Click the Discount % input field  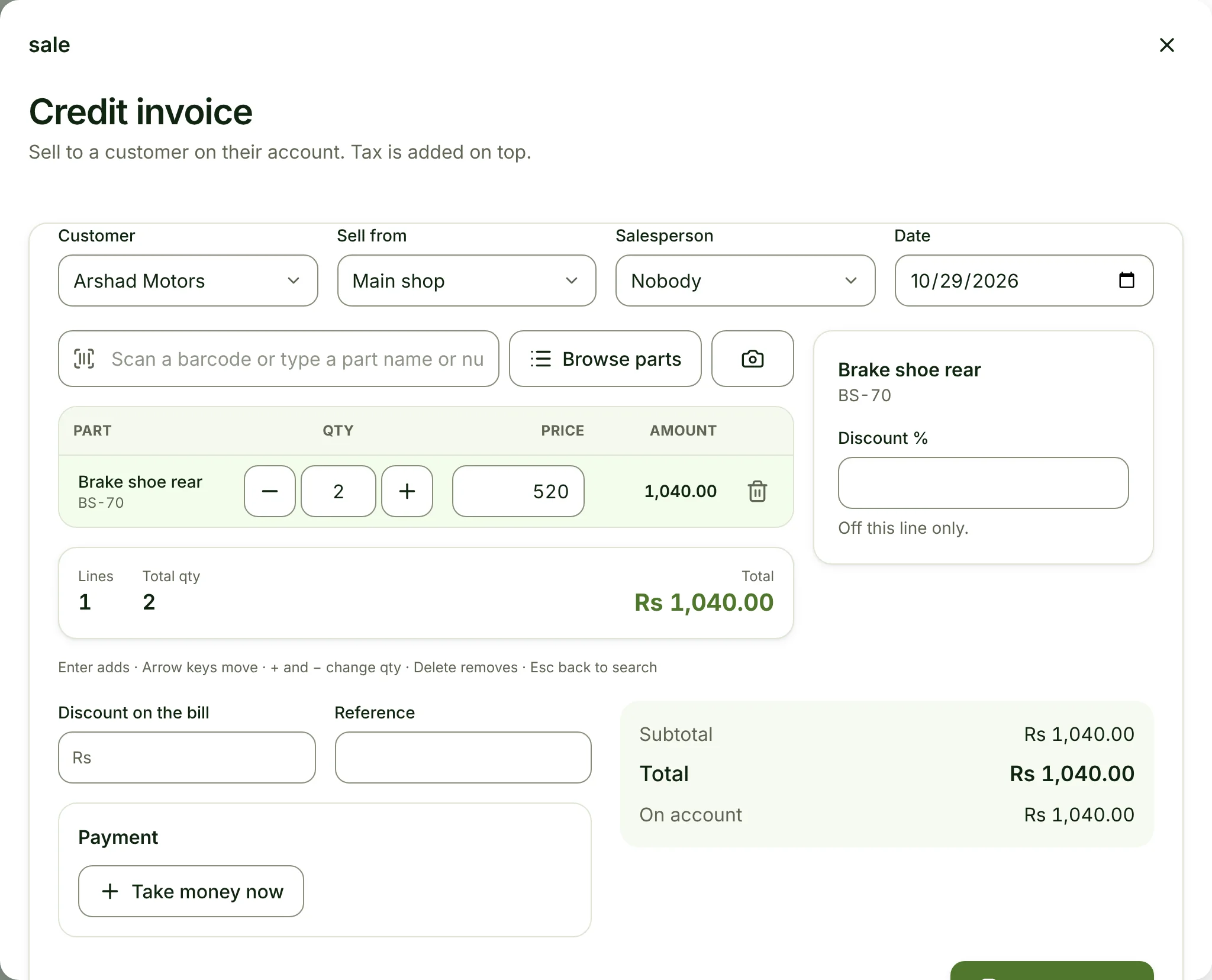[x=983, y=483]
